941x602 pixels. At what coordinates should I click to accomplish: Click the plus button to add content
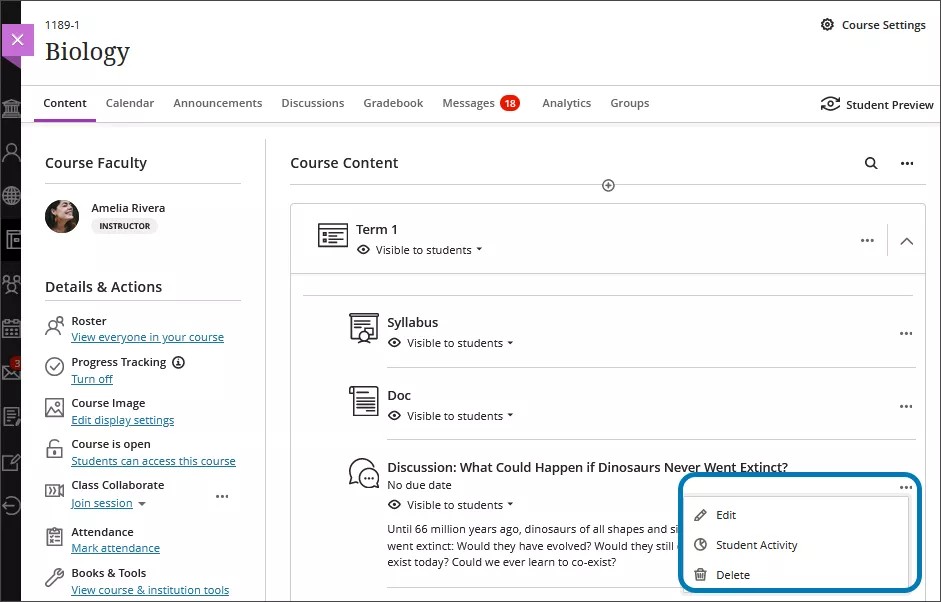click(608, 185)
